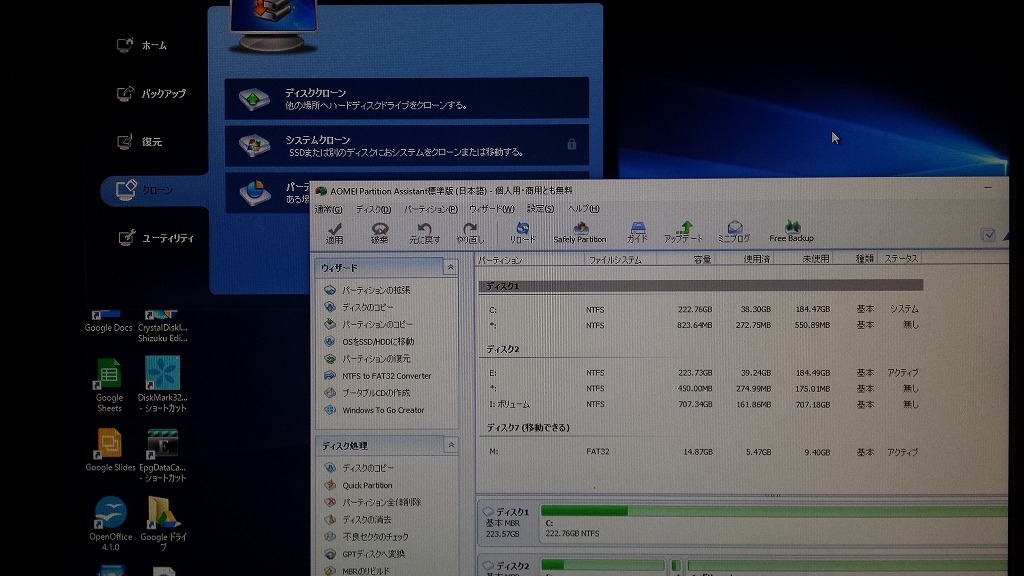
Task: Start パーティションの復元 wizard
Action: point(368,359)
